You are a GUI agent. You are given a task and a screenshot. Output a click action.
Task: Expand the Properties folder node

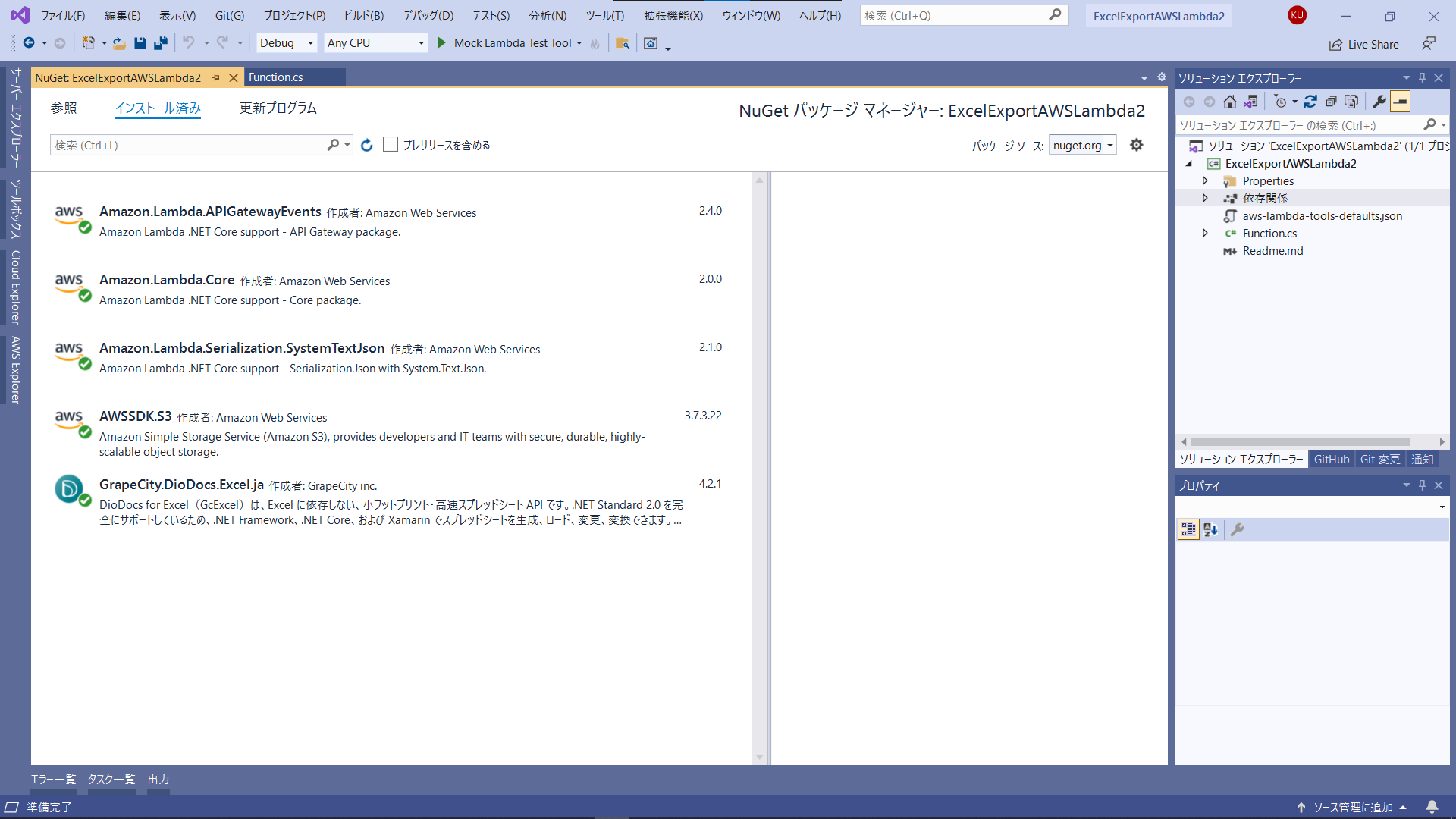point(1205,180)
